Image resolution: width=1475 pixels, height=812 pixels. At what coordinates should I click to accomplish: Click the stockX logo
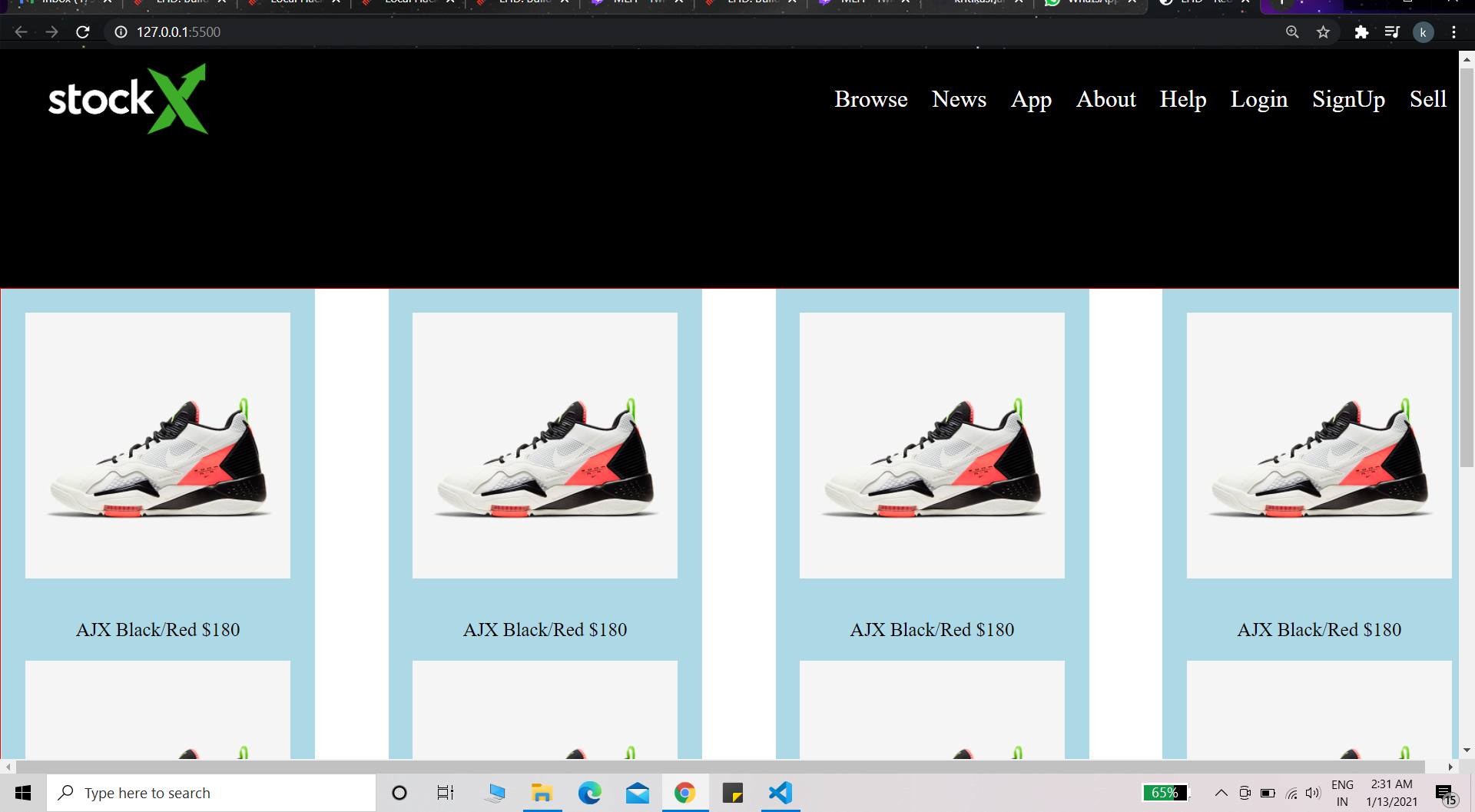point(128,99)
